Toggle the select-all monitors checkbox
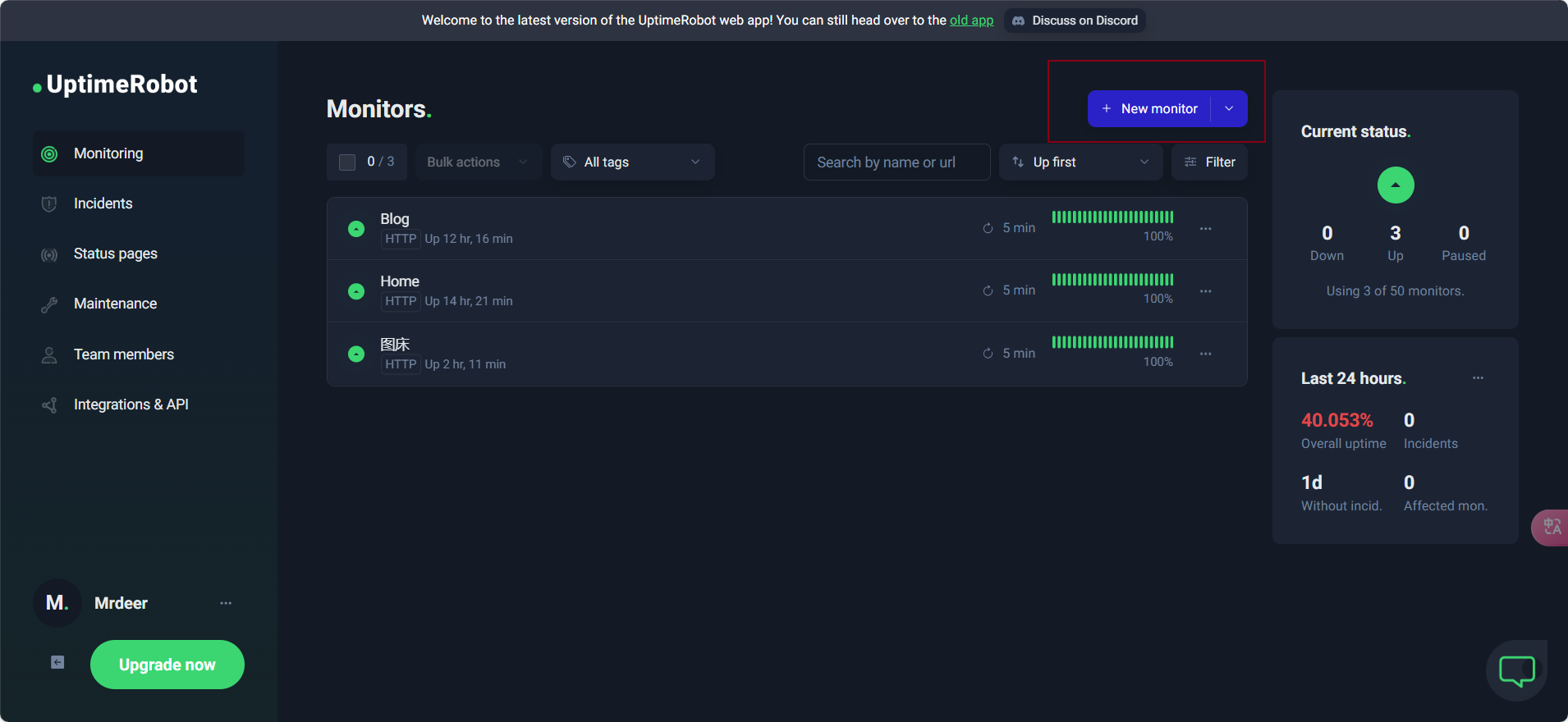Viewport: 1568px width, 722px height. tap(347, 162)
